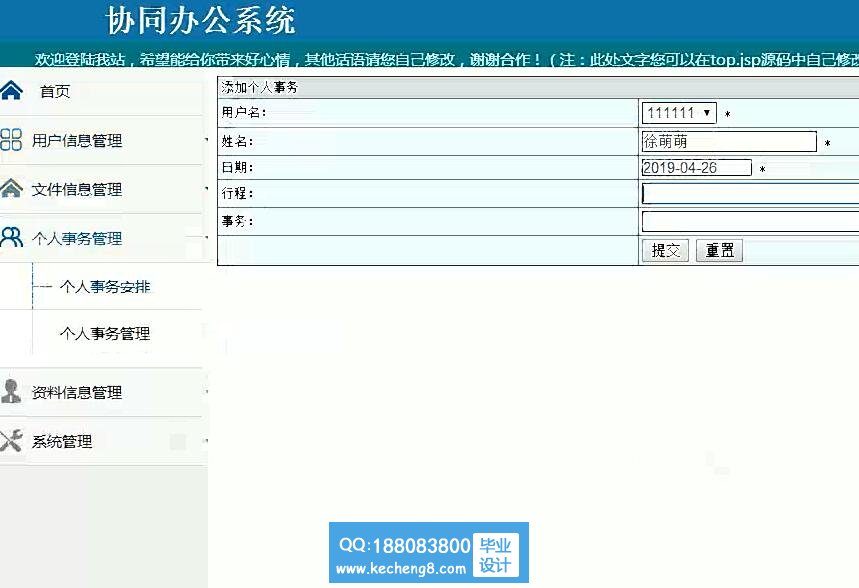This screenshot has width=859, height=588.
Task: Select the 个人事务安排 submenu item
Action: click(x=105, y=287)
